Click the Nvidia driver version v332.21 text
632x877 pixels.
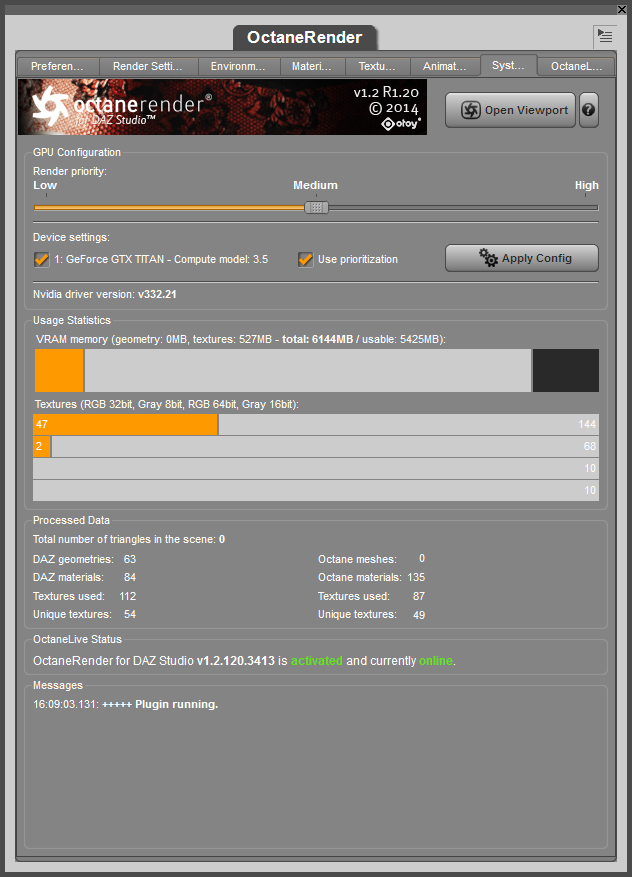(x=105, y=294)
